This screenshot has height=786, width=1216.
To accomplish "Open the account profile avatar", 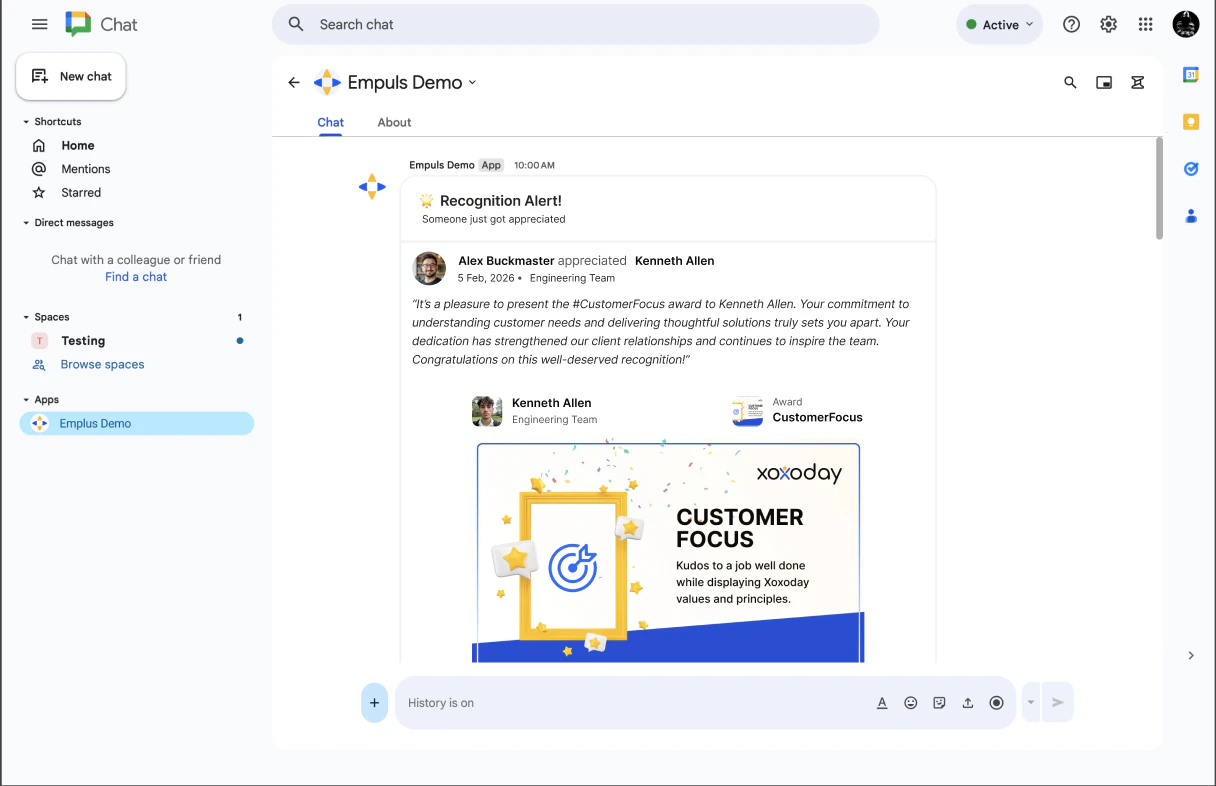I will (1186, 24).
